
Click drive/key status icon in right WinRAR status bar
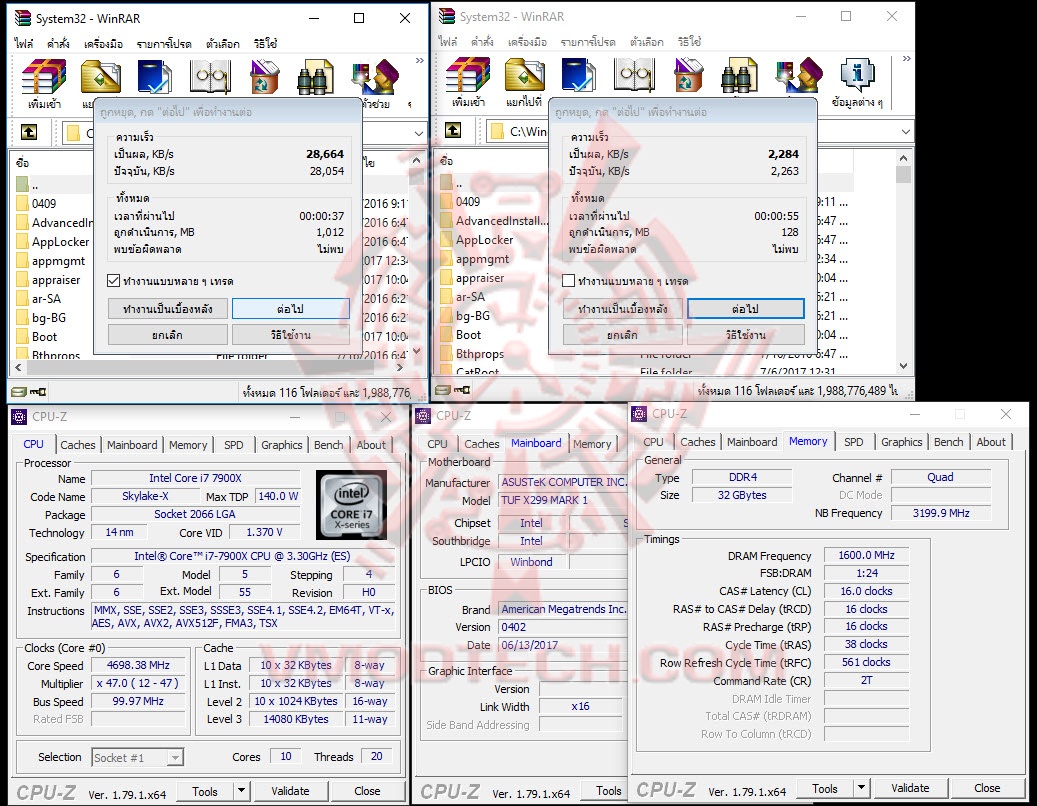coord(453,390)
